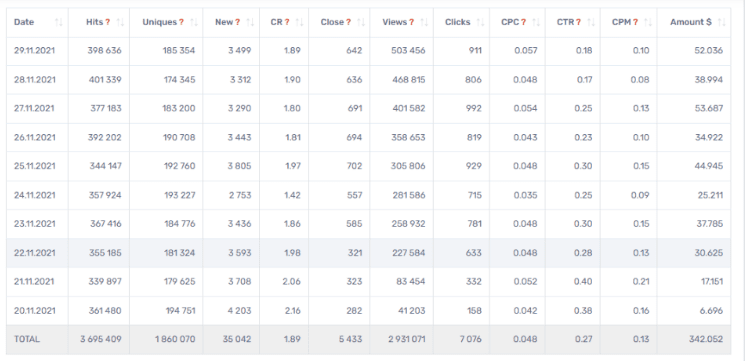Click views value 83 454
Image resolution: width=745 pixels, height=361 pixels.
(x=411, y=282)
